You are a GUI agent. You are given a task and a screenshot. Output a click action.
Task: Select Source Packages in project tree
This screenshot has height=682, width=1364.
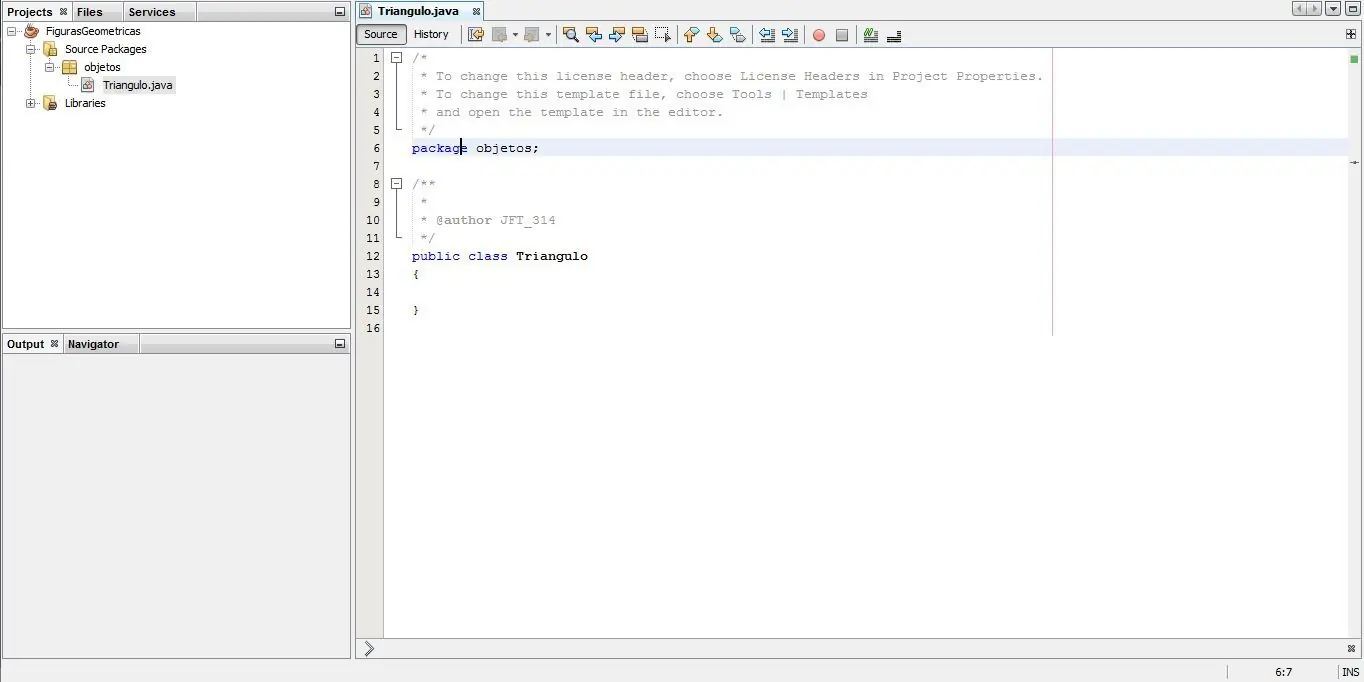click(105, 49)
